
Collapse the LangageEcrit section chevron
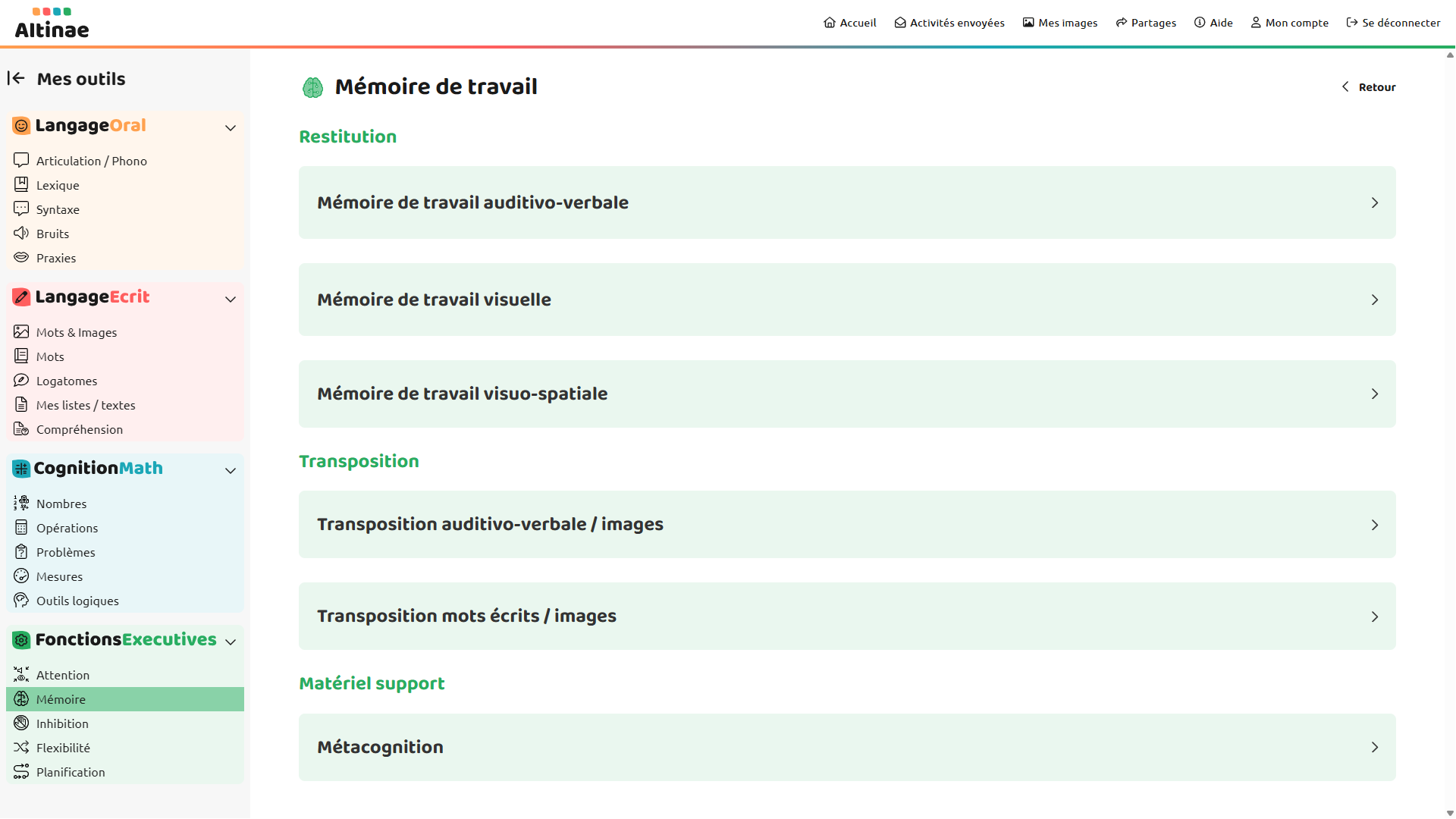point(231,300)
